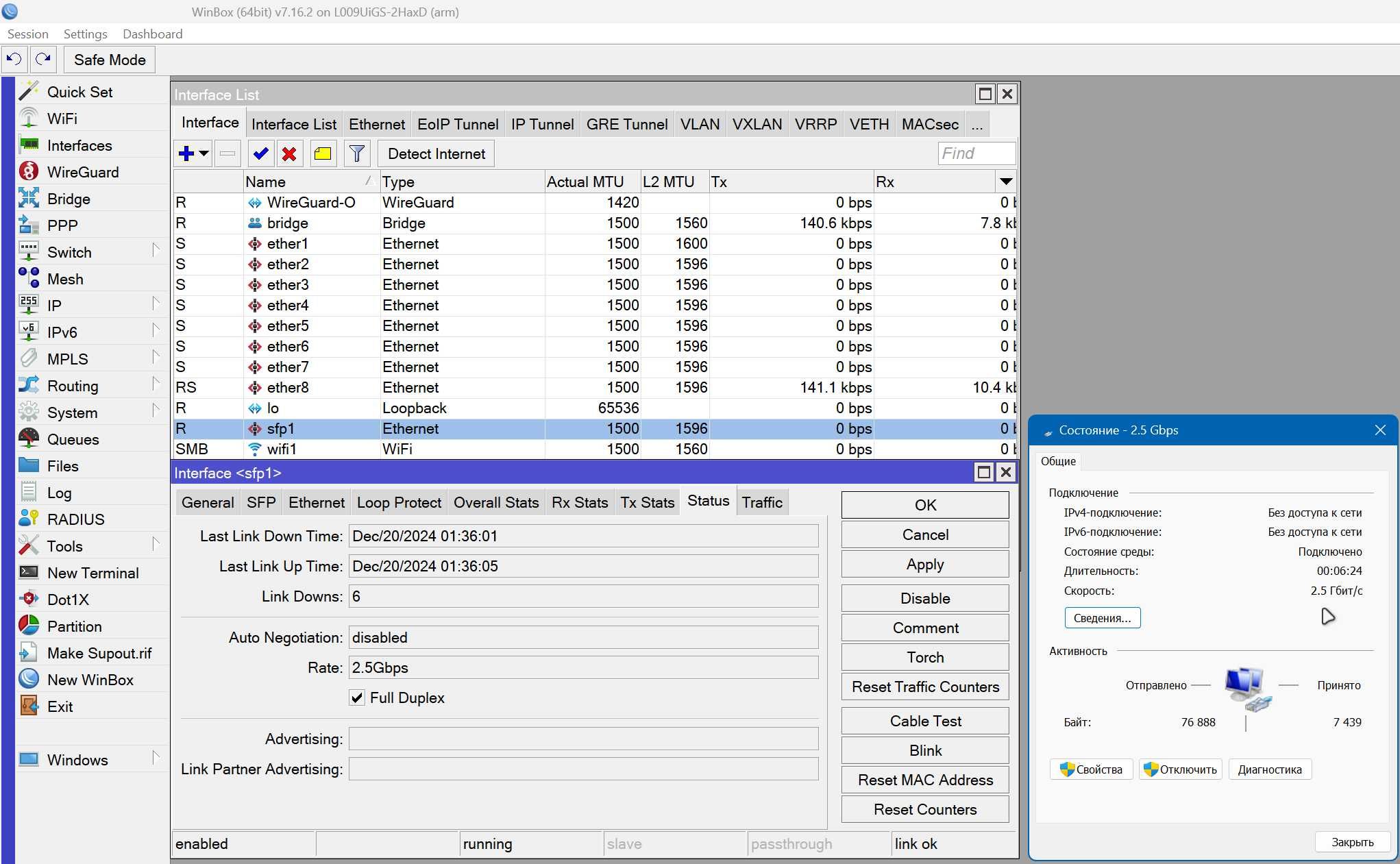This screenshot has width=1400, height=864.
Task: Switch to Overall Stats tab
Action: coord(496,502)
